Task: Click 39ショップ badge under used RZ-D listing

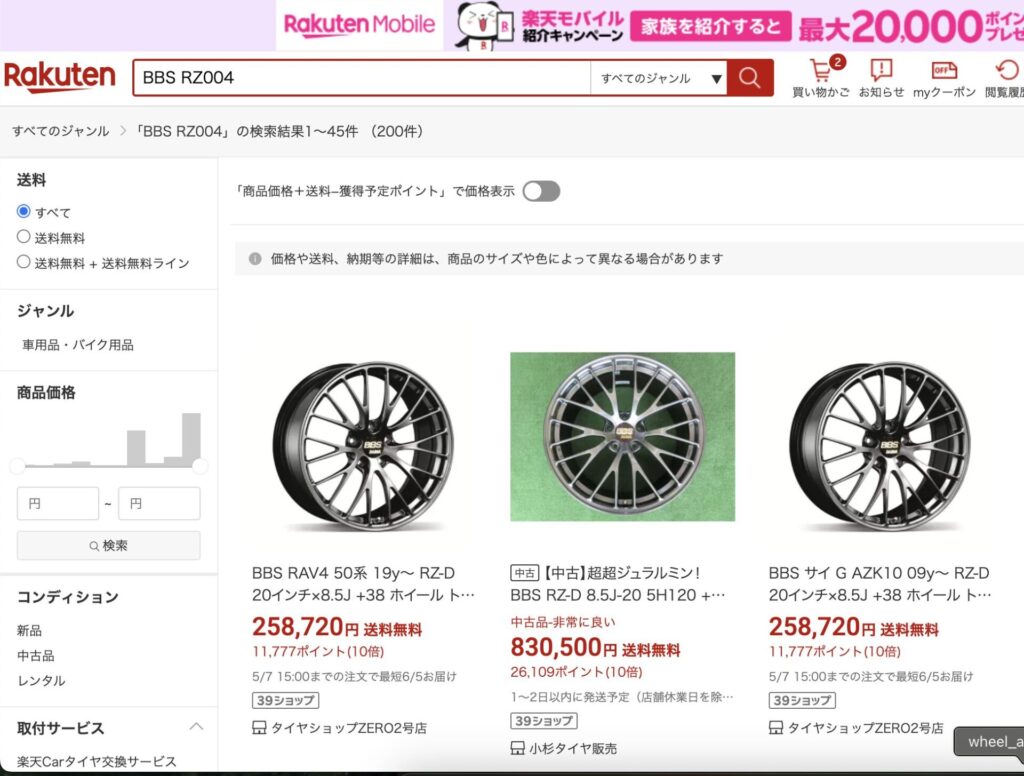Action: [543, 721]
